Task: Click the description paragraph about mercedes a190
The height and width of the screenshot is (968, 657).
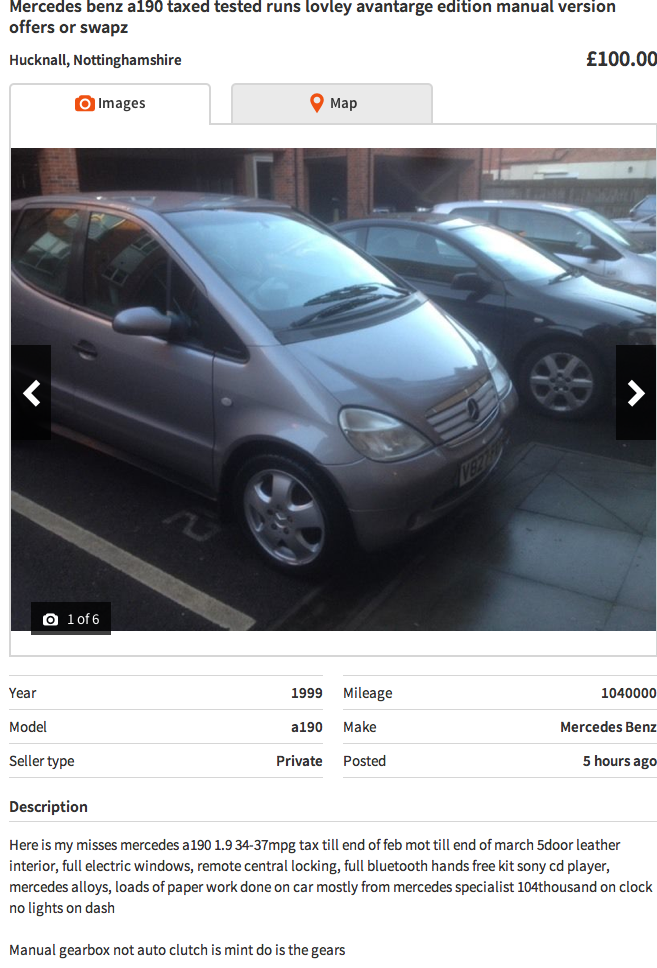Action: click(x=330, y=877)
